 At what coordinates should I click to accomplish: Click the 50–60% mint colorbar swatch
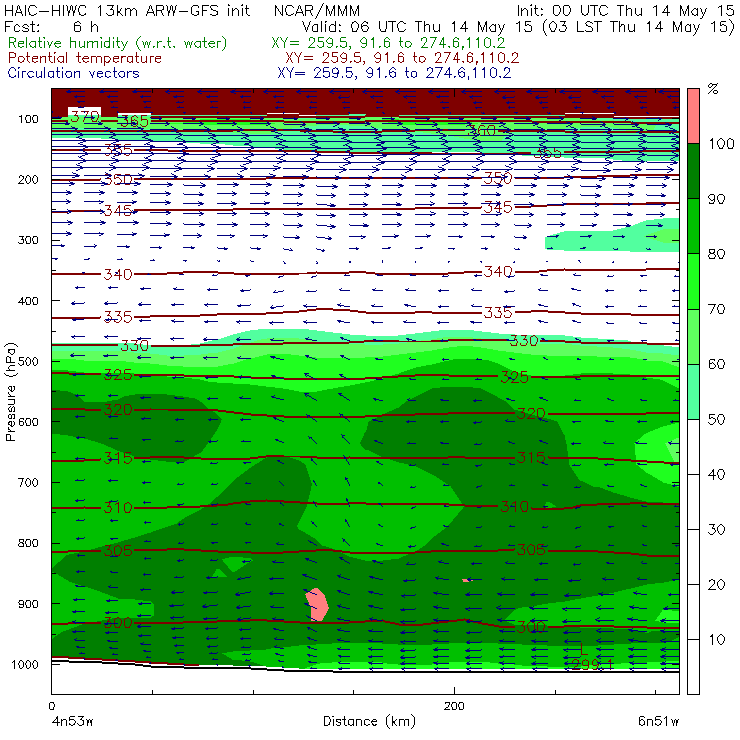(x=693, y=392)
